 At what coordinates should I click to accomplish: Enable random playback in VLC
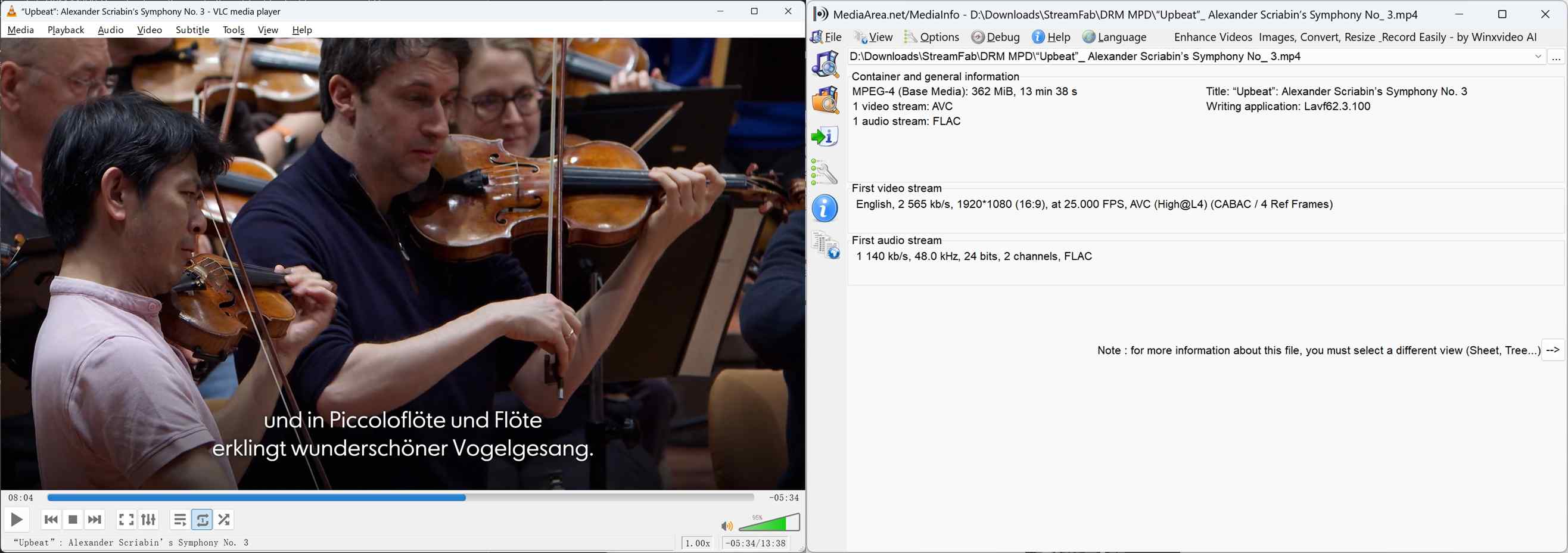(x=223, y=520)
